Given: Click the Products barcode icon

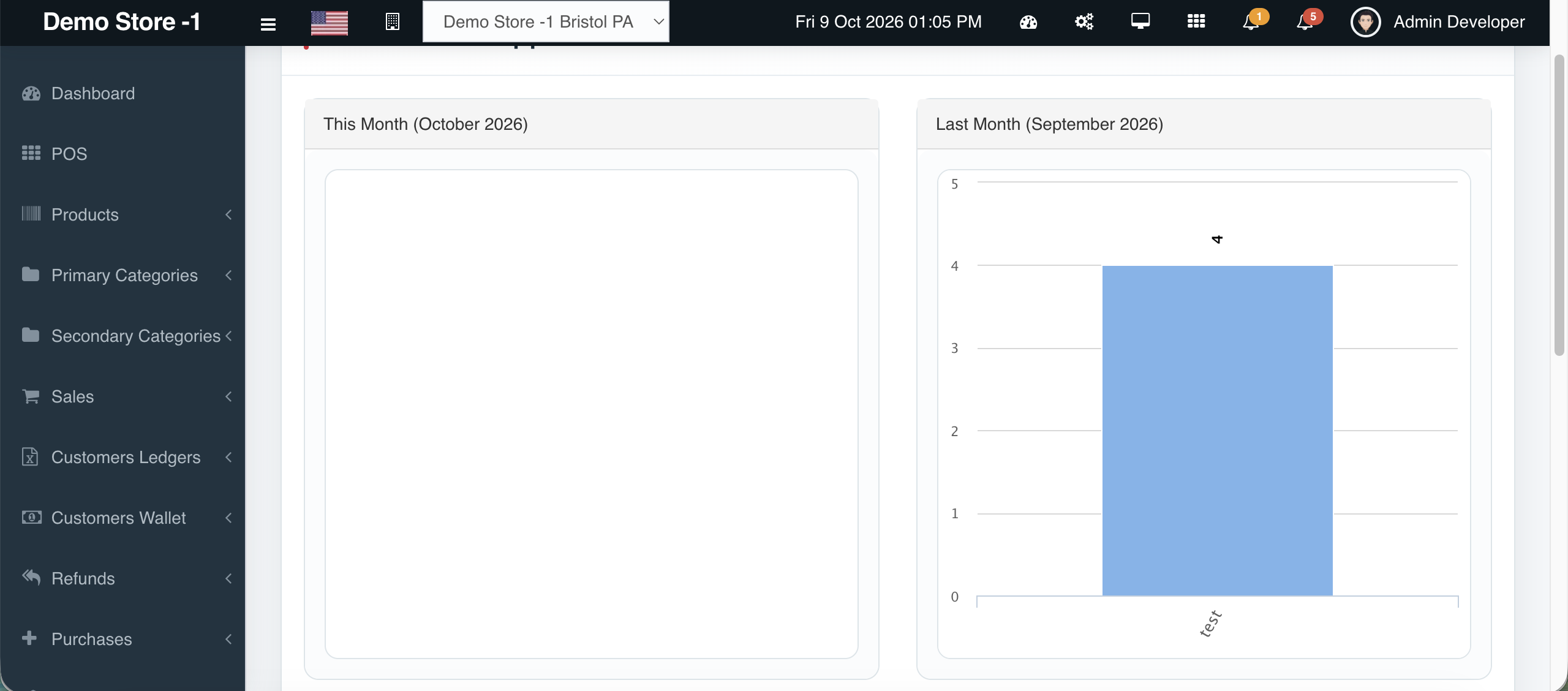Looking at the screenshot, I should point(31,213).
